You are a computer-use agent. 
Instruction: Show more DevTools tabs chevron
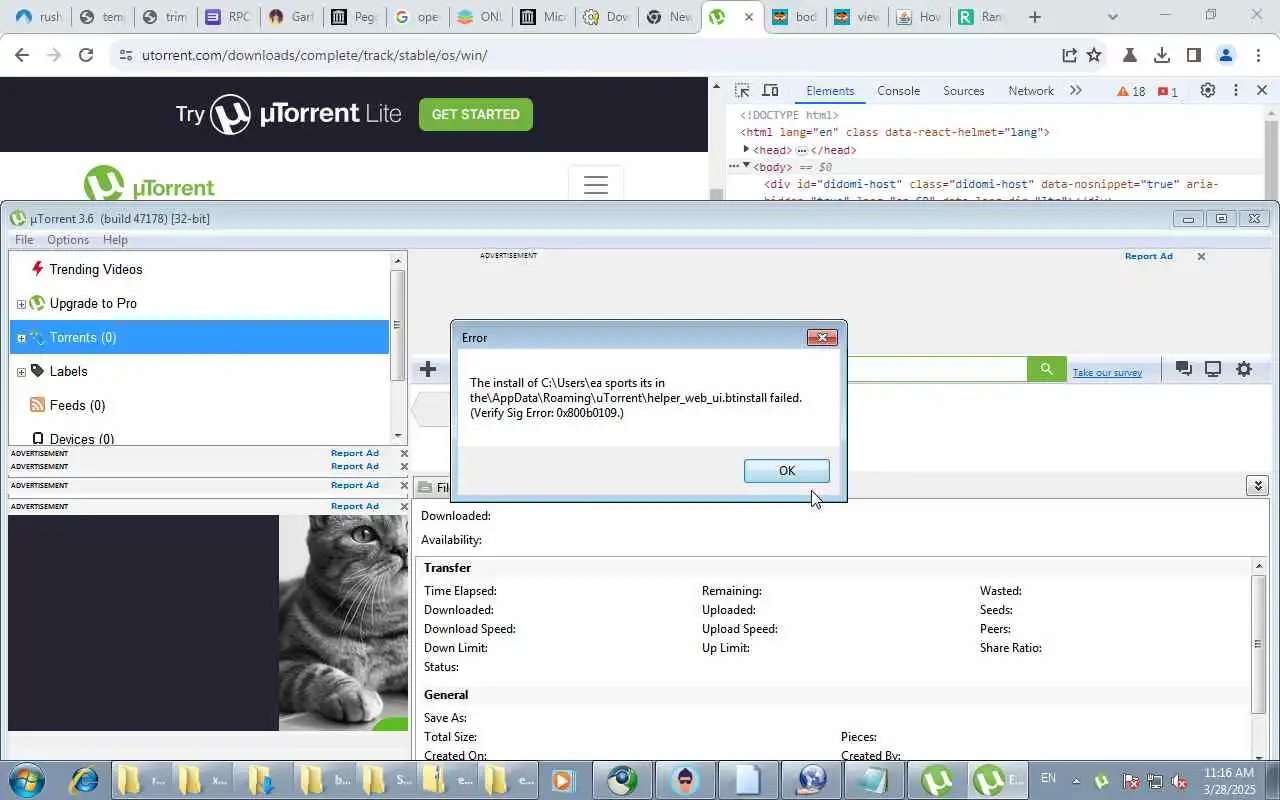click(x=1076, y=91)
